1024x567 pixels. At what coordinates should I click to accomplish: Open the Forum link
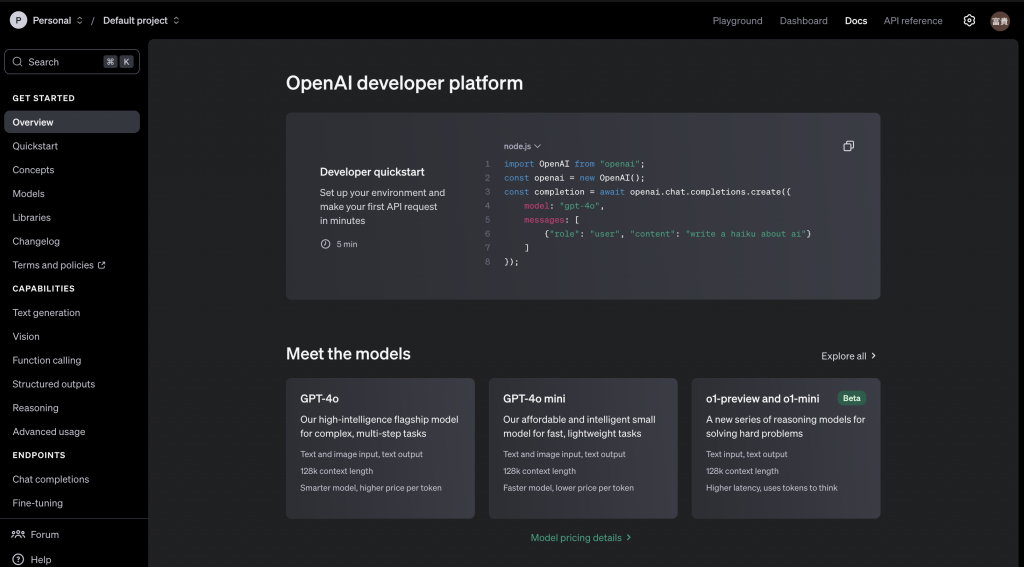tap(35, 534)
